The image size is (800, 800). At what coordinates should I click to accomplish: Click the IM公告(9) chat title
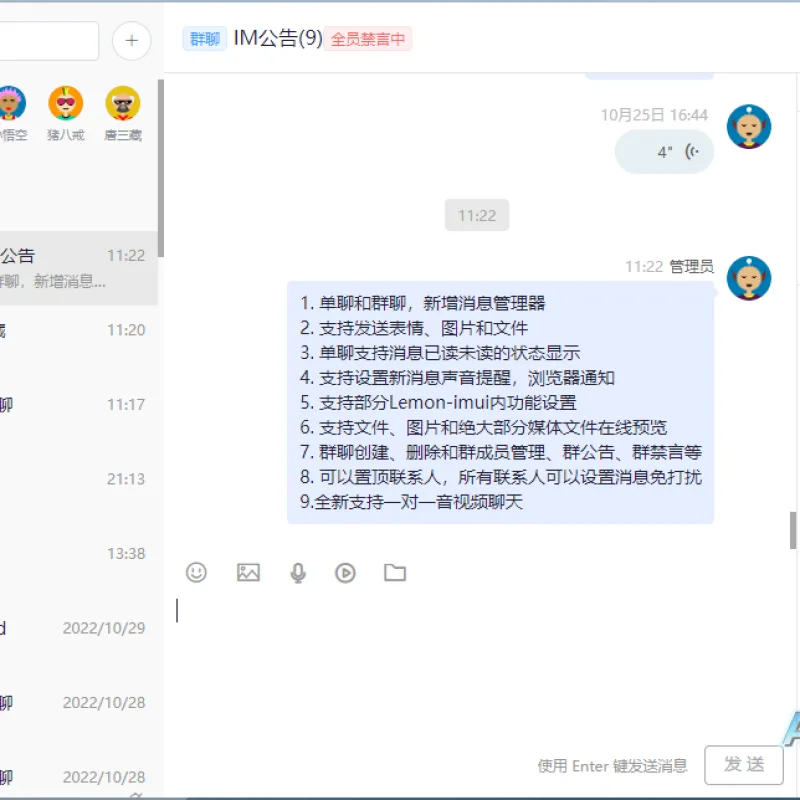click(278, 38)
